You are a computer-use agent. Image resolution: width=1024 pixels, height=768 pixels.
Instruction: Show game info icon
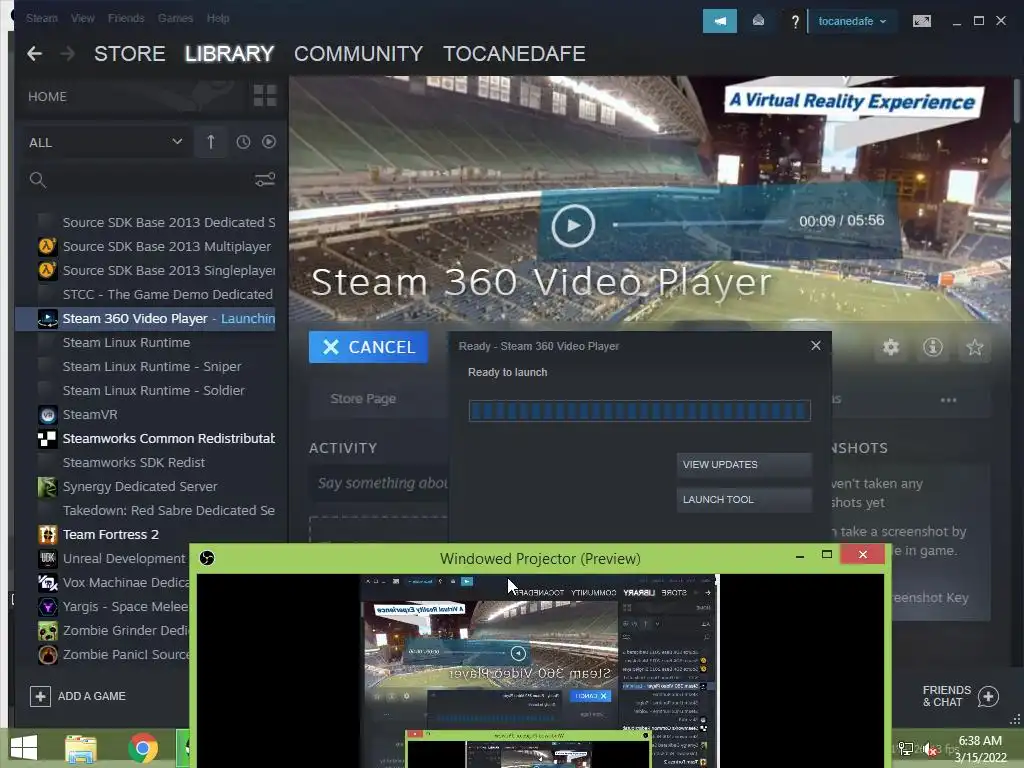tap(933, 347)
